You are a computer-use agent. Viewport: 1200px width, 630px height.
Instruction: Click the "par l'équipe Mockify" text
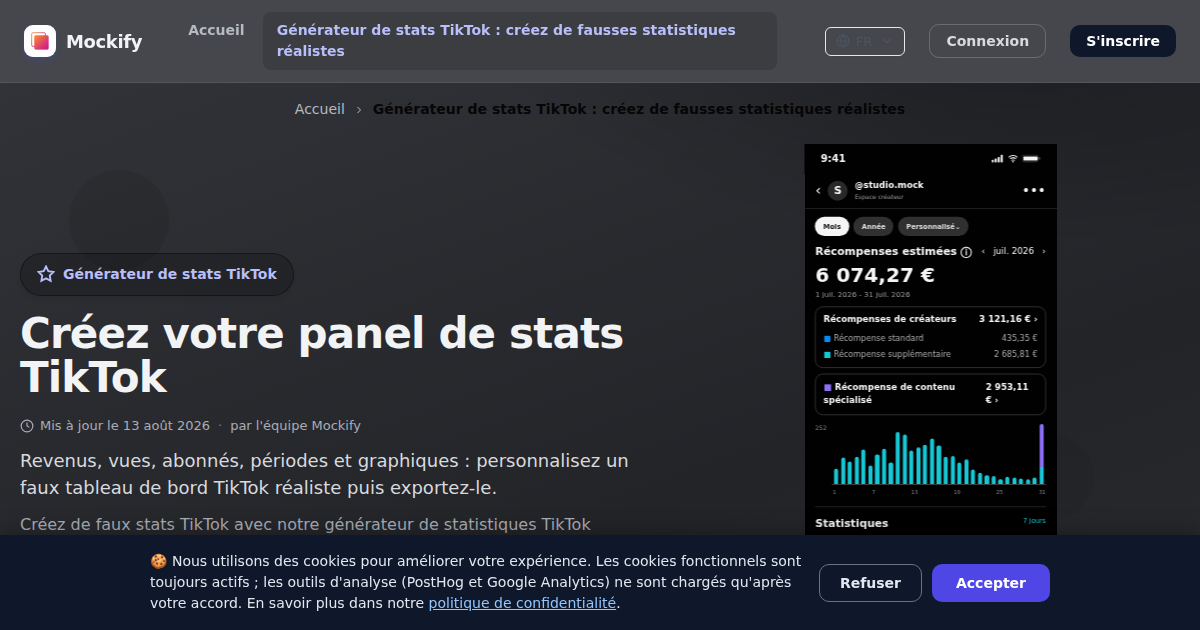[x=295, y=426]
